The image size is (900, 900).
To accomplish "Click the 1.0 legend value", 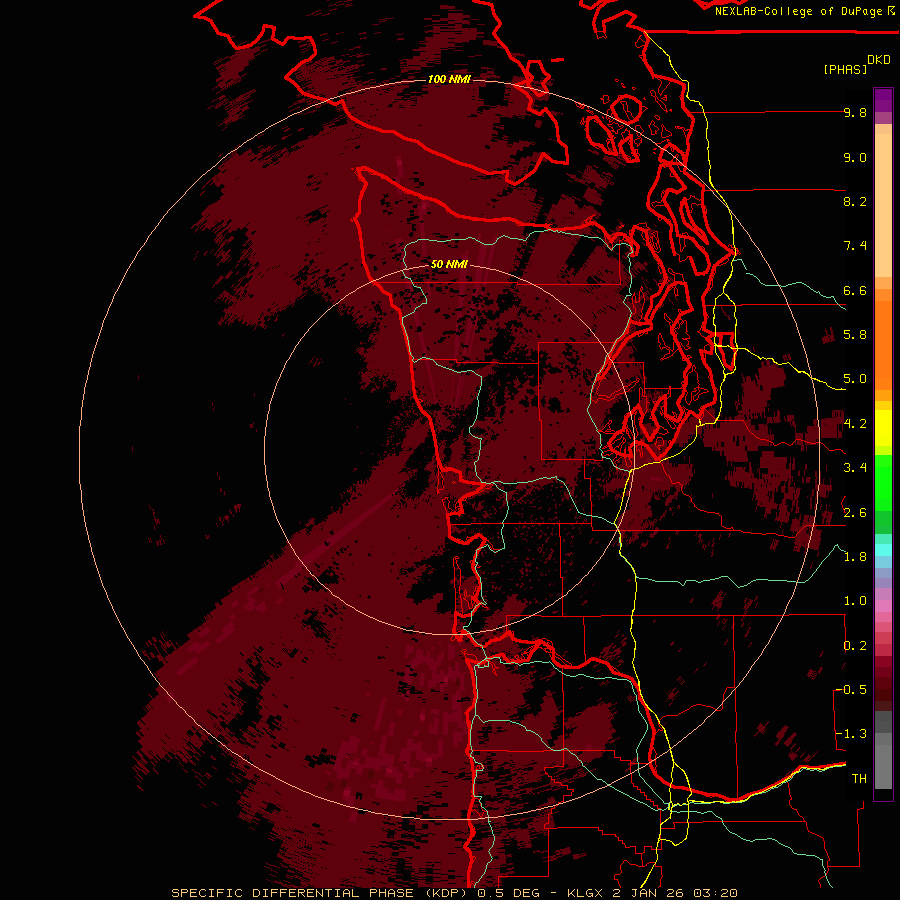I will point(855,601).
